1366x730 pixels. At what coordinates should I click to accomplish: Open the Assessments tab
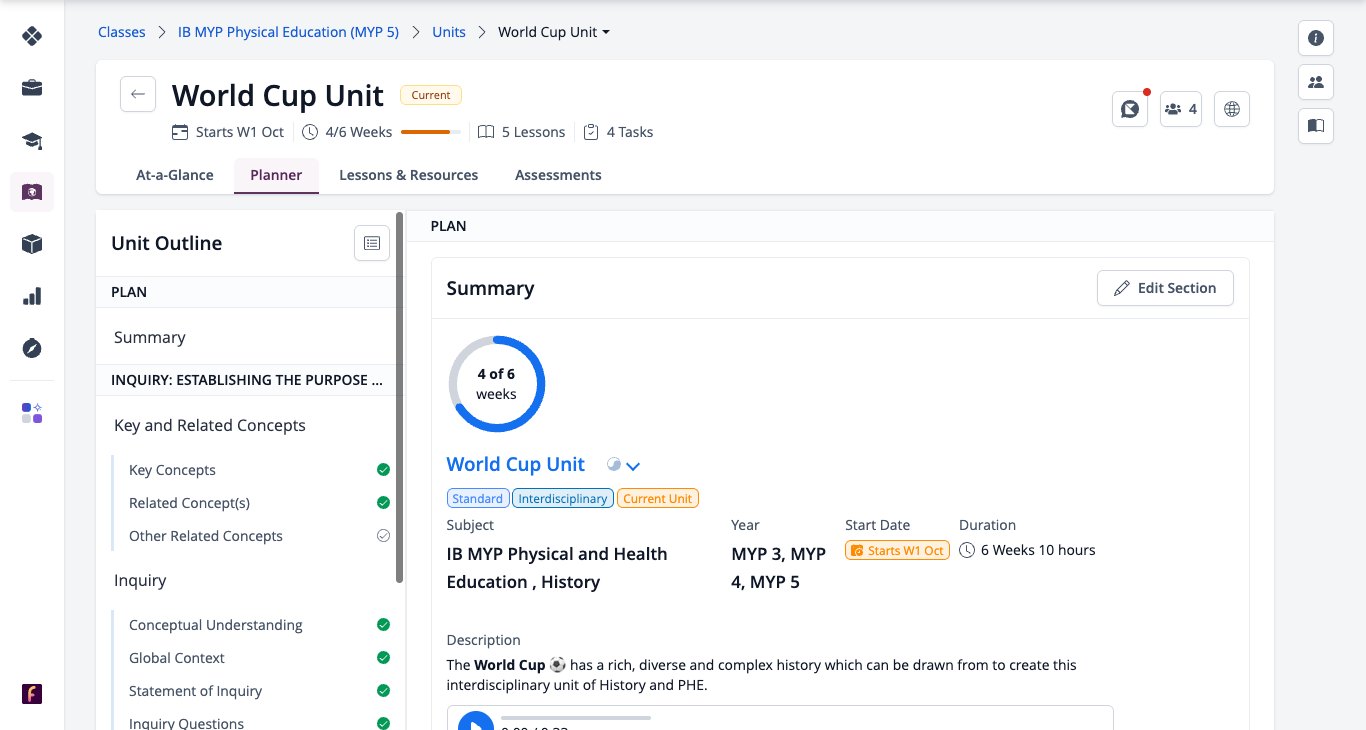pyautogui.click(x=558, y=175)
